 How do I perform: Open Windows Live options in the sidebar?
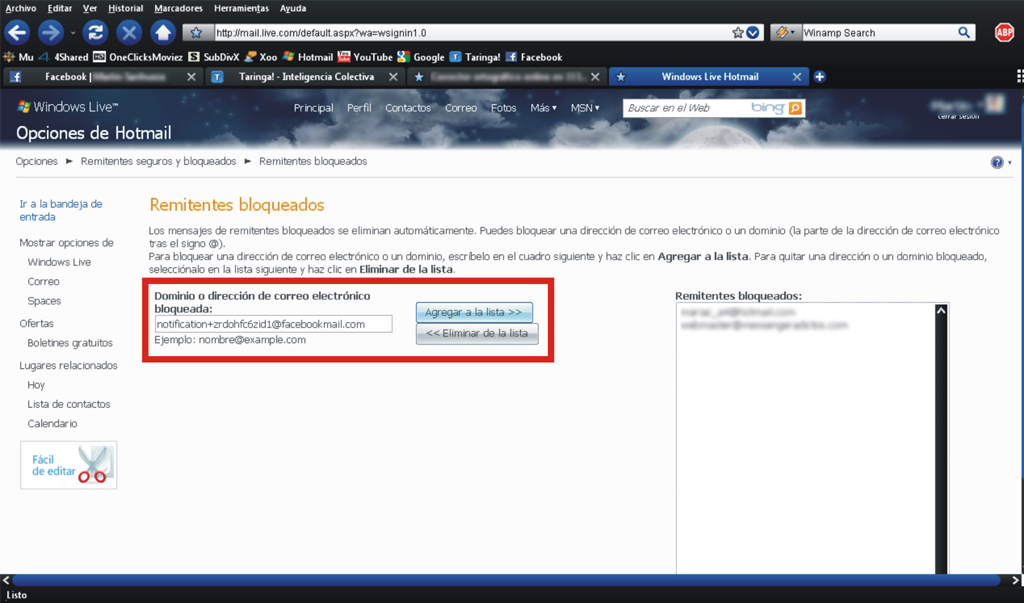coord(59,262)
